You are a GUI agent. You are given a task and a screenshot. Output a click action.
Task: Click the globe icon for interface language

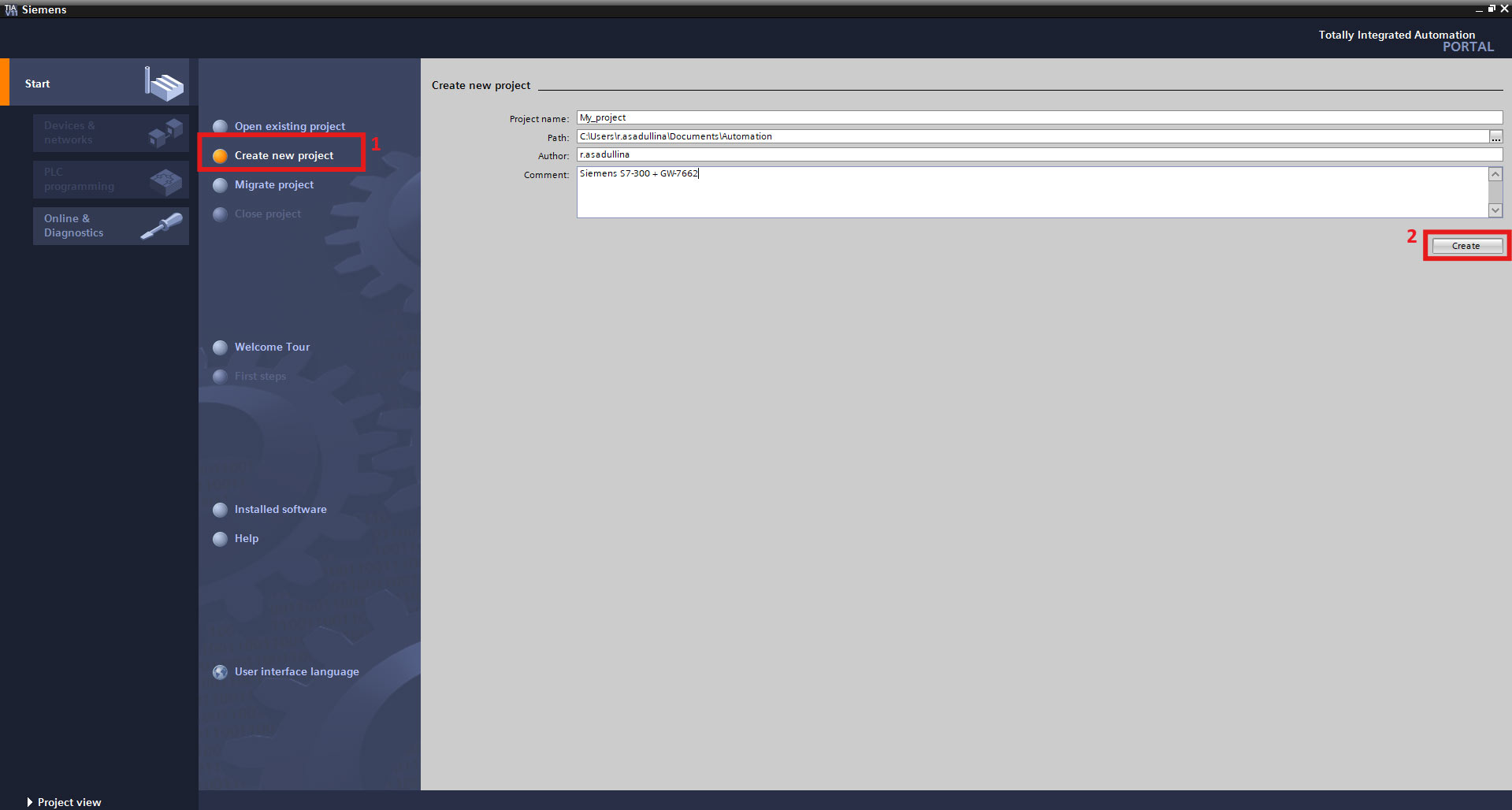[220, 672]
